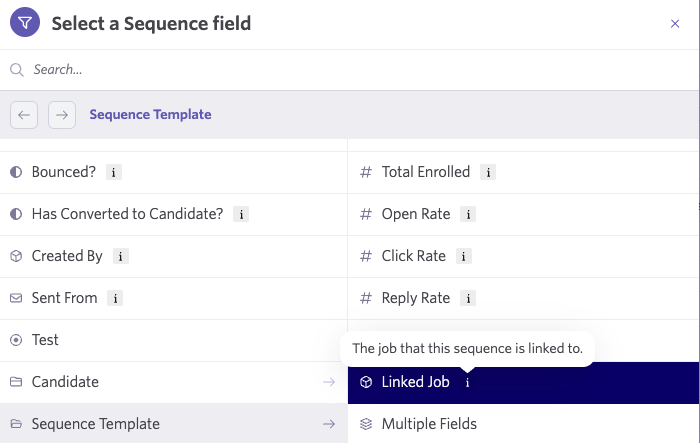Select the Test field
Screen dimensions: 700x443
click(x=45, y=340)
